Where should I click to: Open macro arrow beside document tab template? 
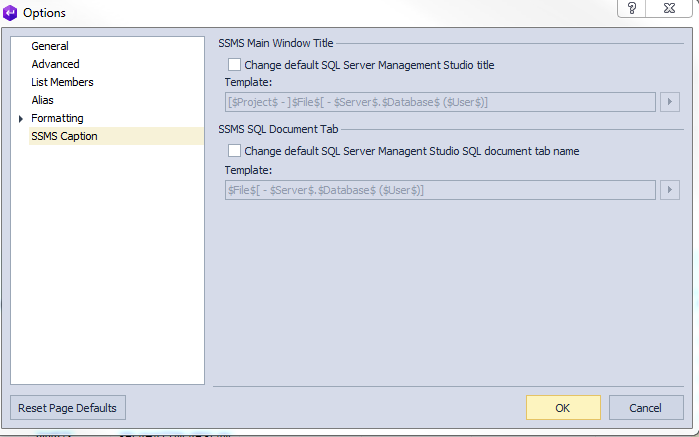(670, 190)
